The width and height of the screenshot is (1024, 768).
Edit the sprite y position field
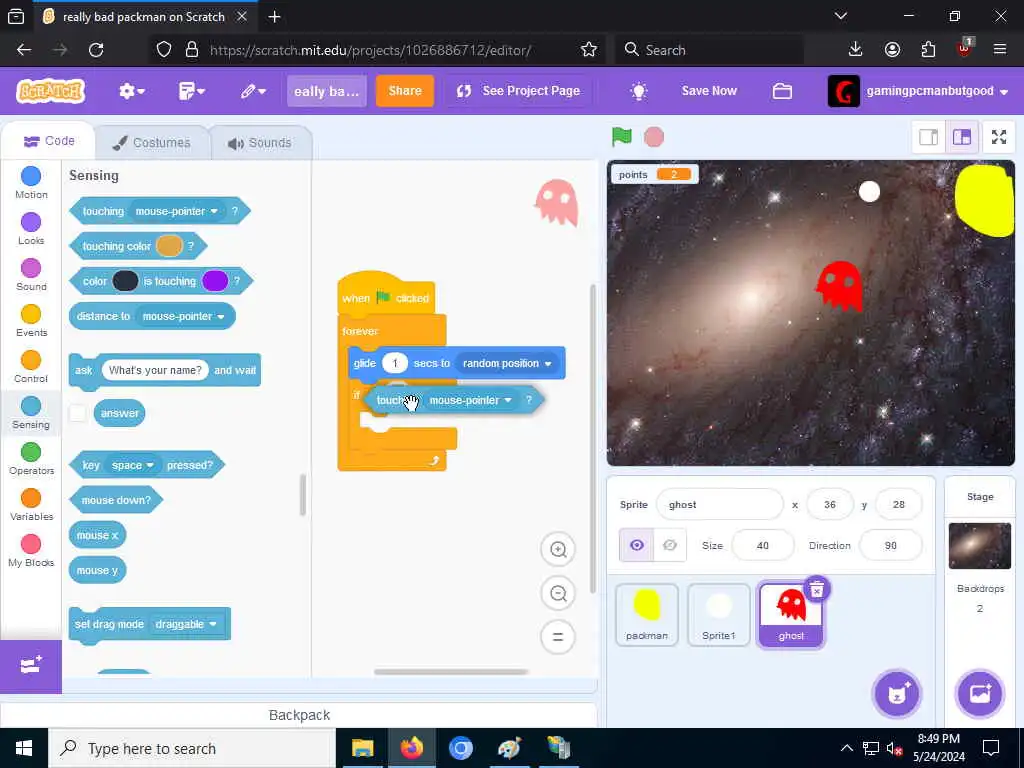[899, 504]
